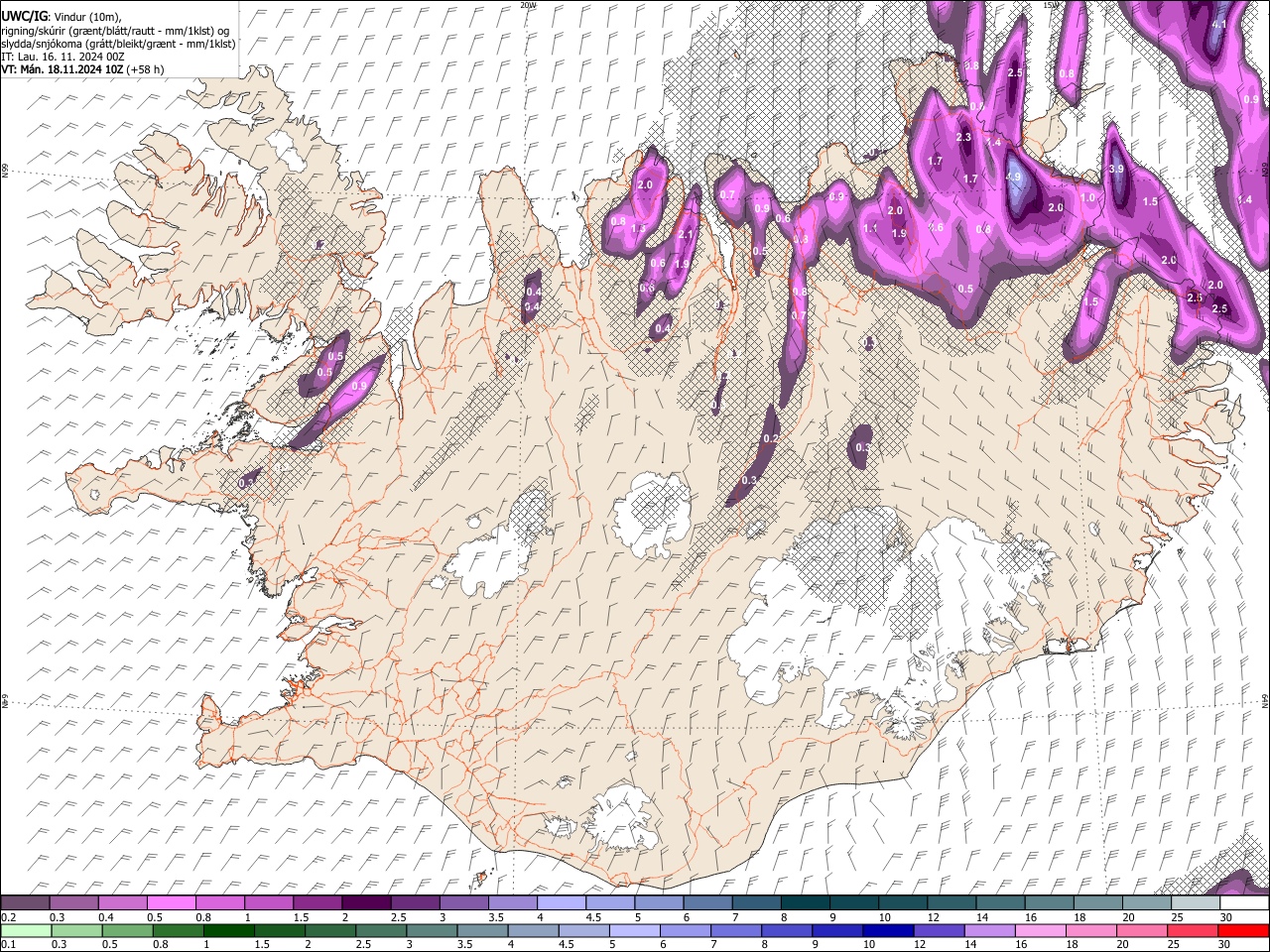Click the 0.2 label in the top legend row
The height and width of the screenshot is (952, 1270).
pos(8,917)
